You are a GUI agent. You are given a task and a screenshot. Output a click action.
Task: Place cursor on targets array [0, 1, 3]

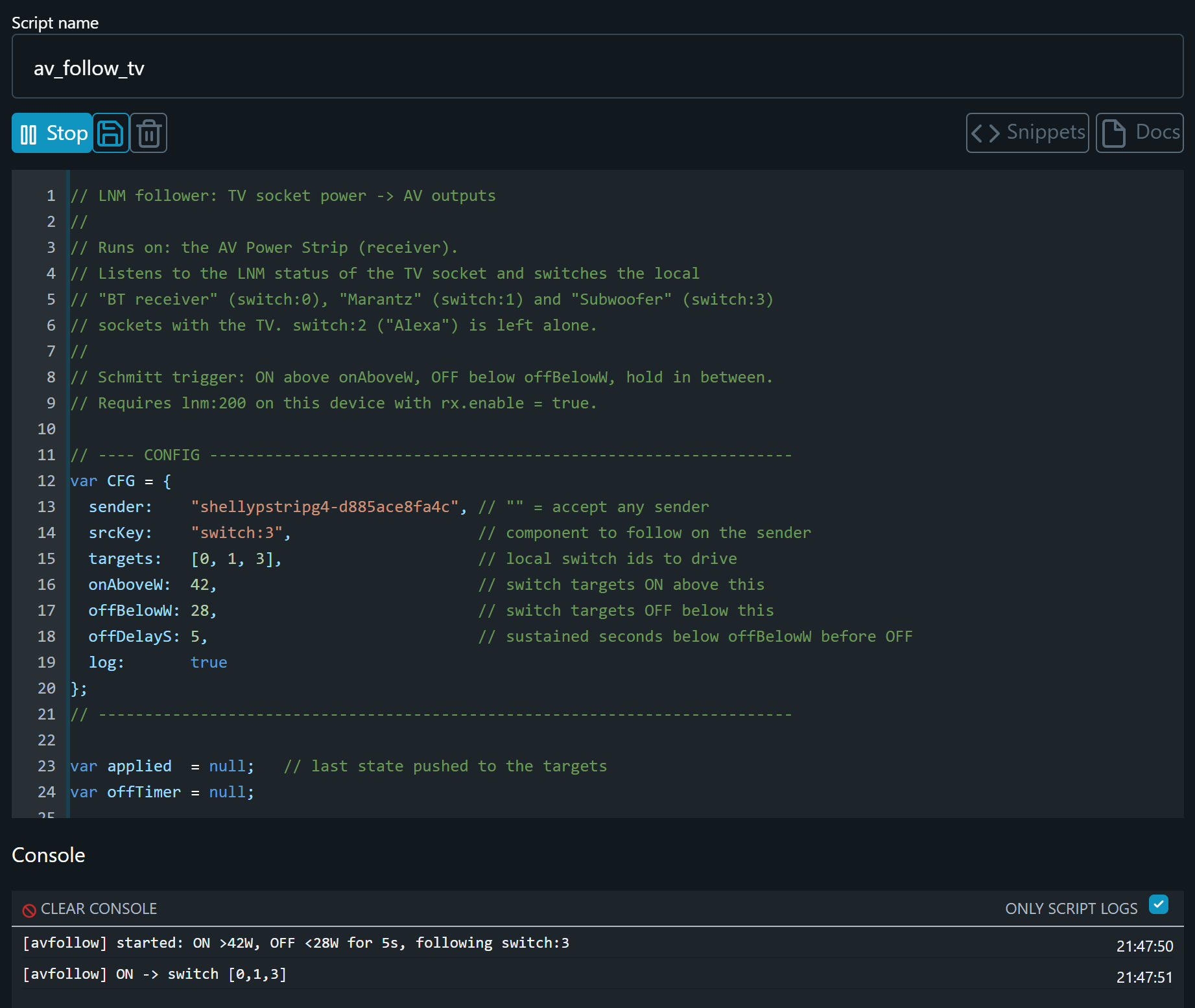[x=231, y=559]
